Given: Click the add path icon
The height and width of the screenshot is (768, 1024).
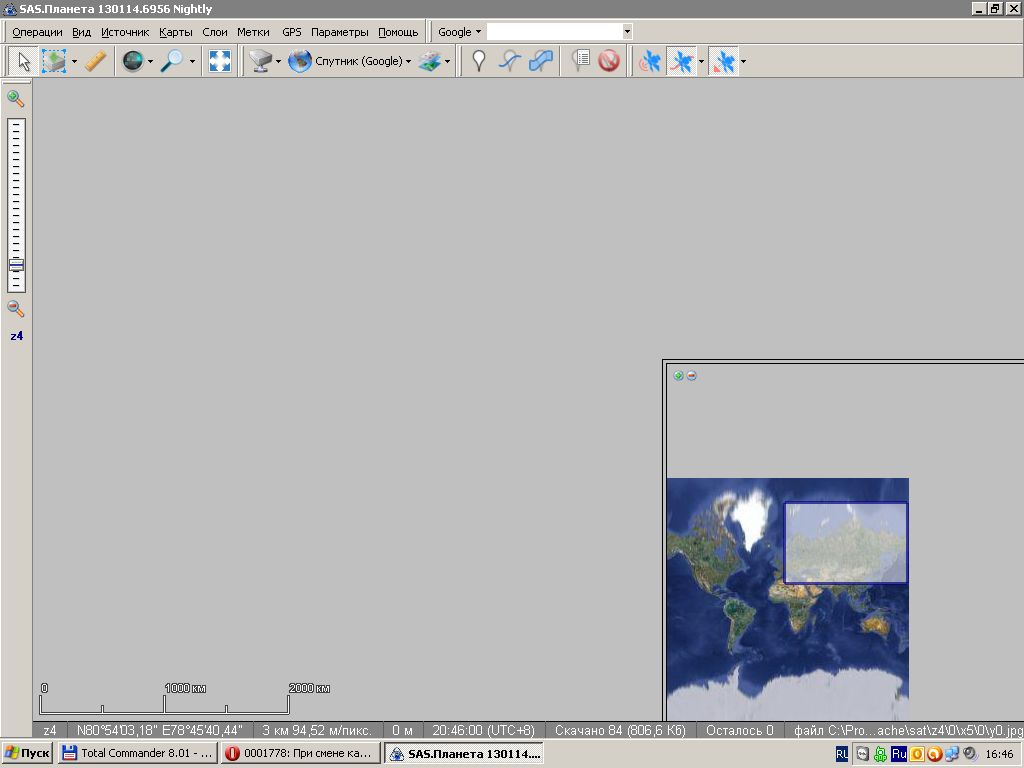Looking at the screenshot, I should (x=509, y=62).
